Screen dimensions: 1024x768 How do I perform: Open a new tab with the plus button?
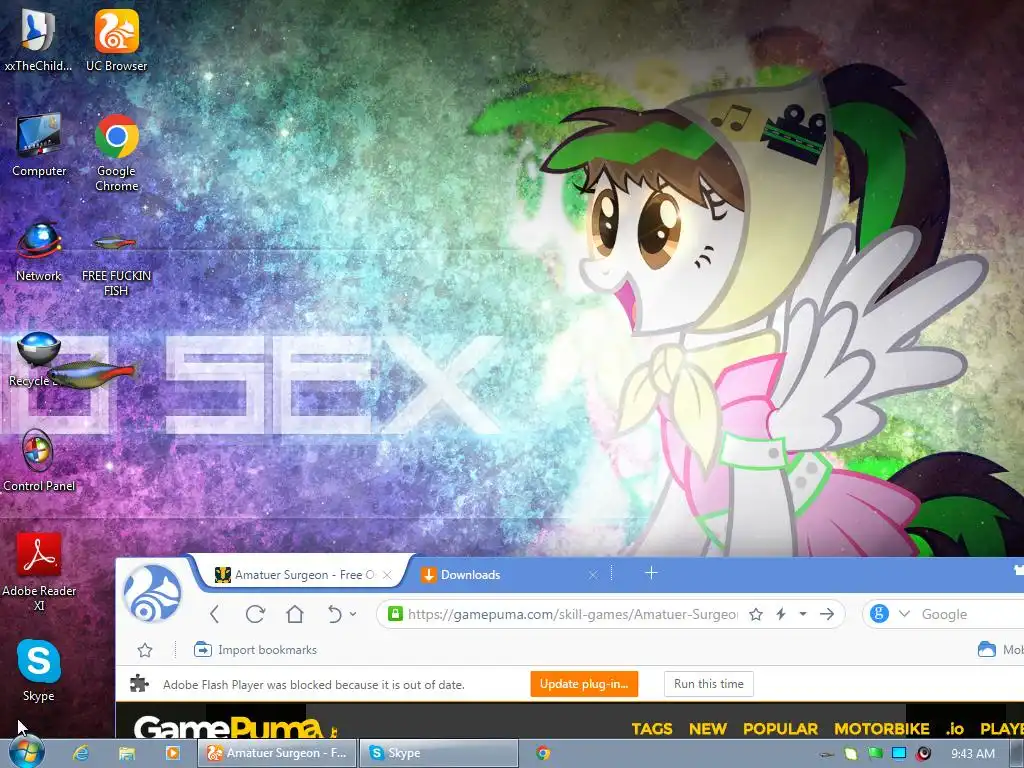pyautogui.click(x=651, y=573)
